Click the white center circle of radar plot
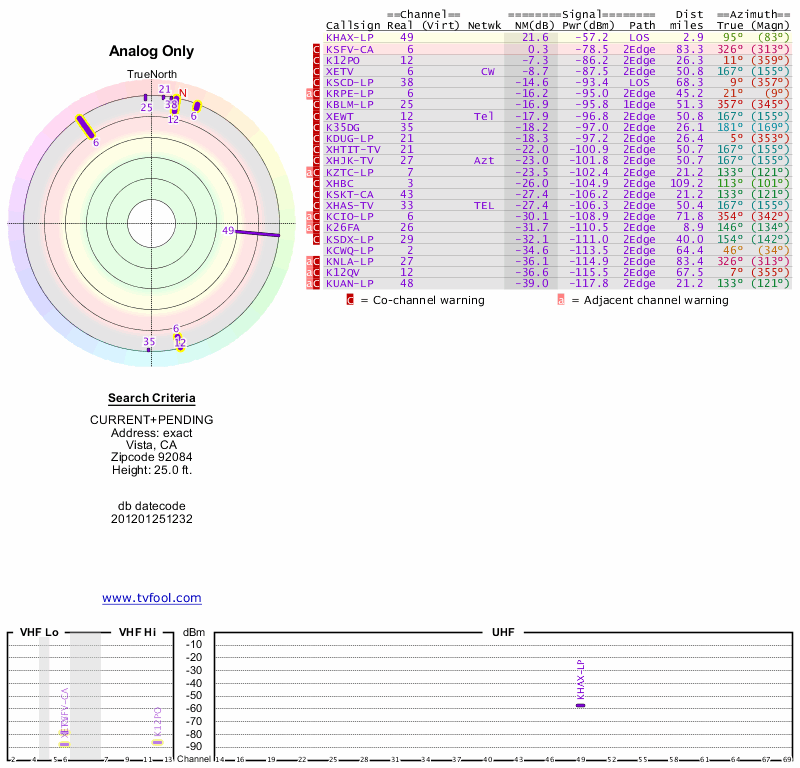800x768 pixels. pyautogui.click(x=151, y=223)
